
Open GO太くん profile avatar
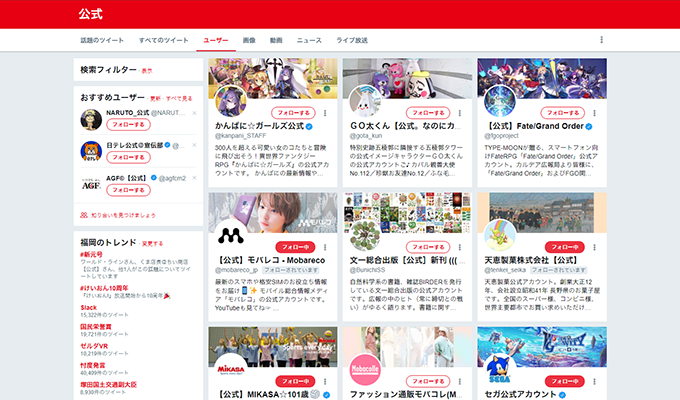pyautogui.click(x=366, y=102)
